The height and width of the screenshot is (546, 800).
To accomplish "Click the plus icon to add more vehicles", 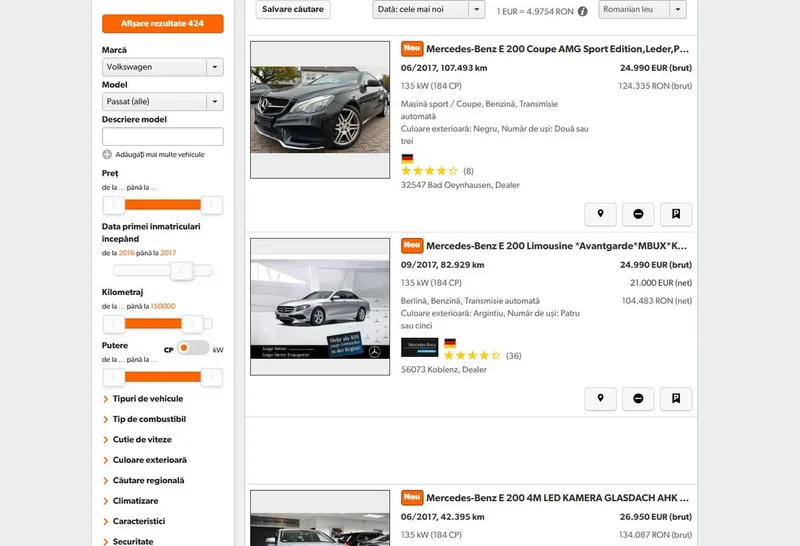I will pos(107,154).
